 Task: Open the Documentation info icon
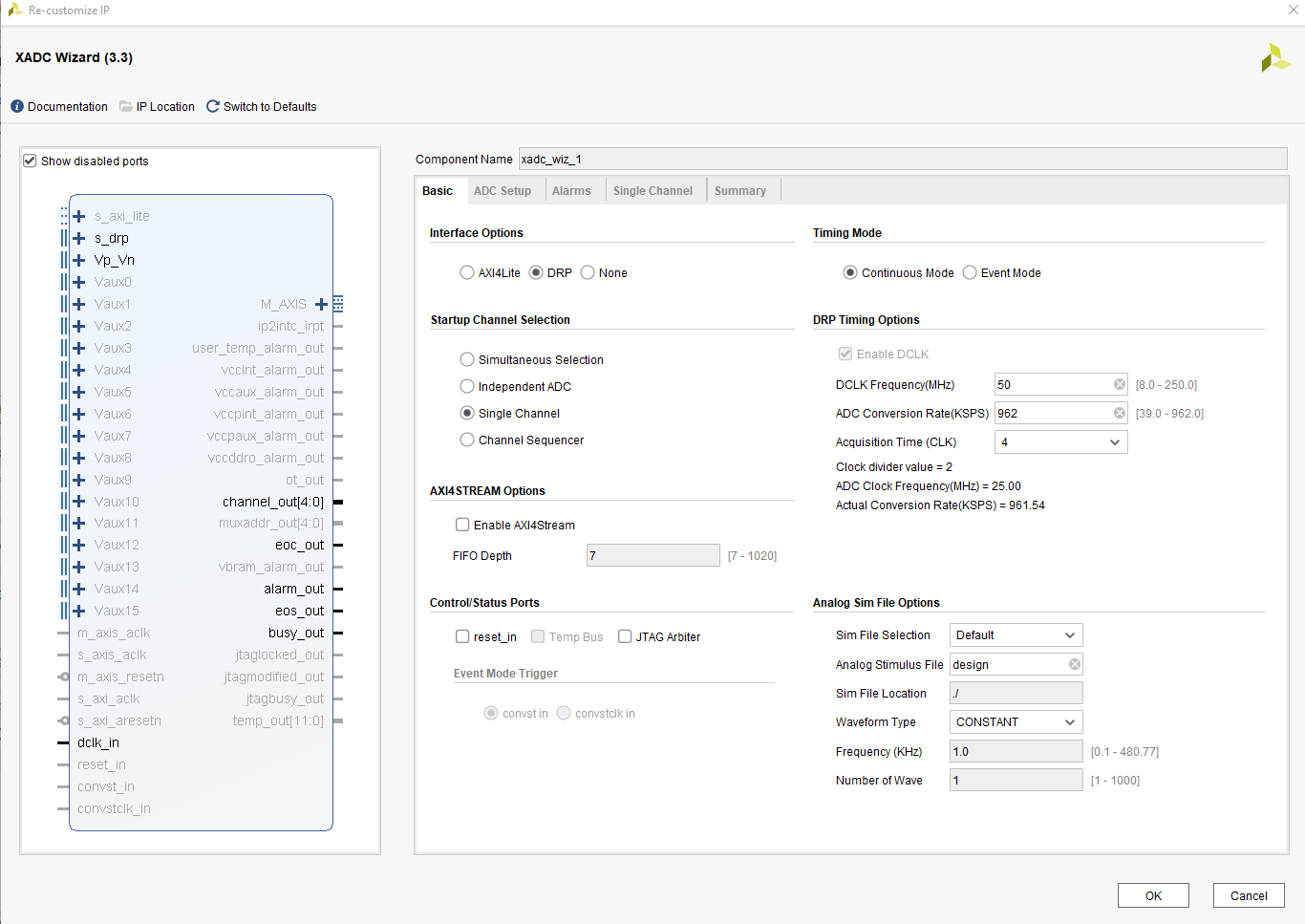tap(17, 106)
